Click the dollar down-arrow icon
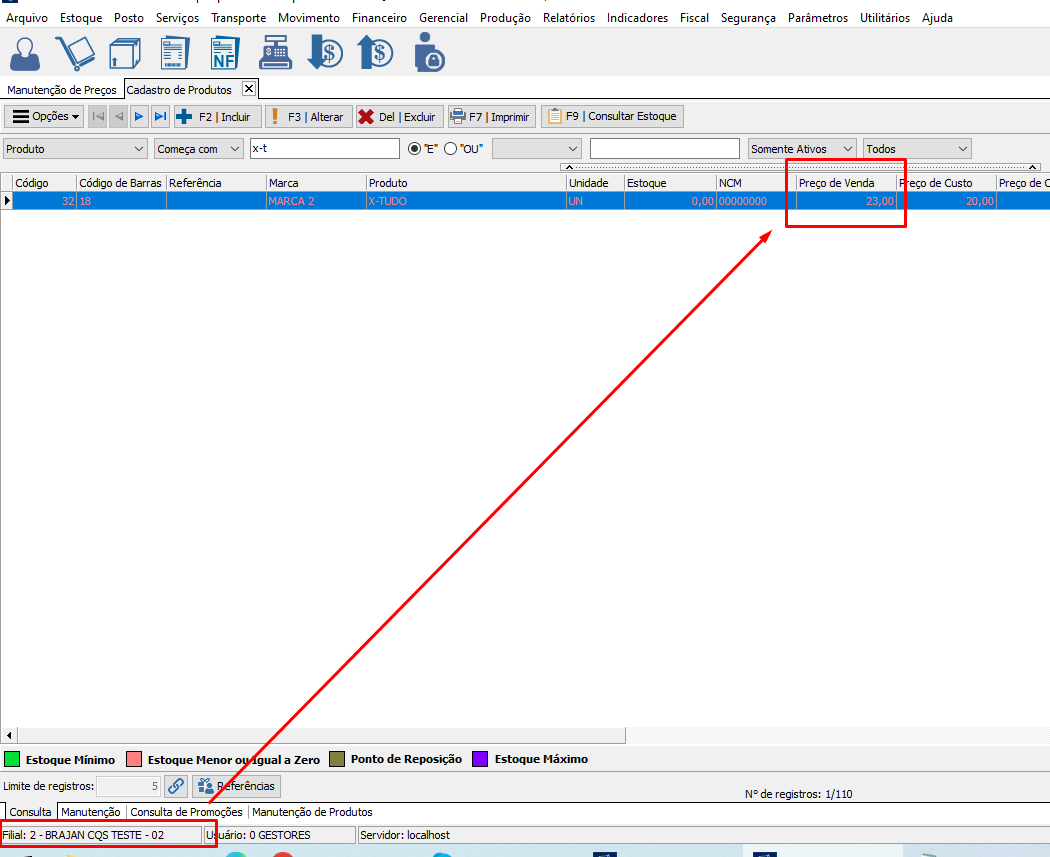The image size is (1050, 857). click(x=325, y=53)
